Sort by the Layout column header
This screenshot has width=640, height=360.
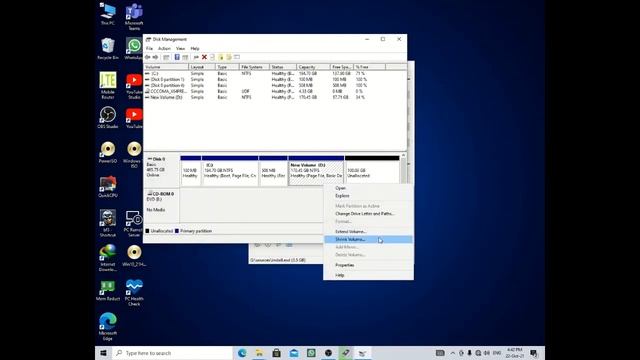click(x=202, y=67)
